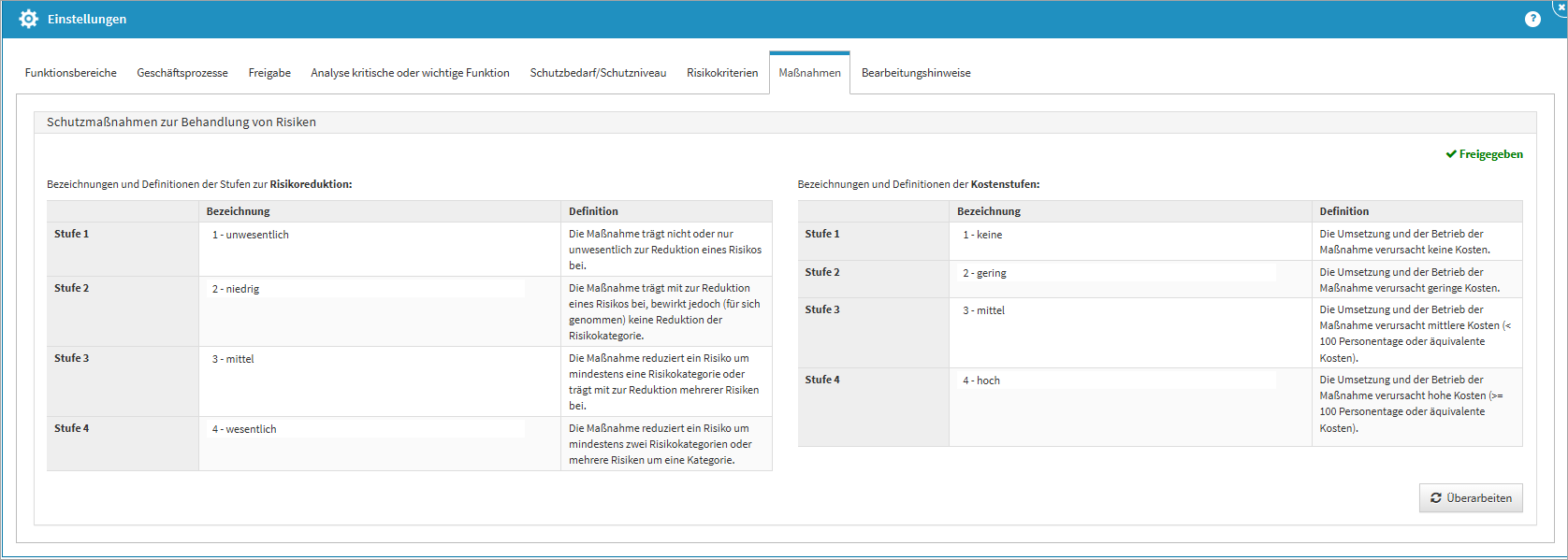Switch to the Funktionsbereiche tab
The width and height of the screenshot is (1568, 560).
pyautogui.click(x=71, y=73)
